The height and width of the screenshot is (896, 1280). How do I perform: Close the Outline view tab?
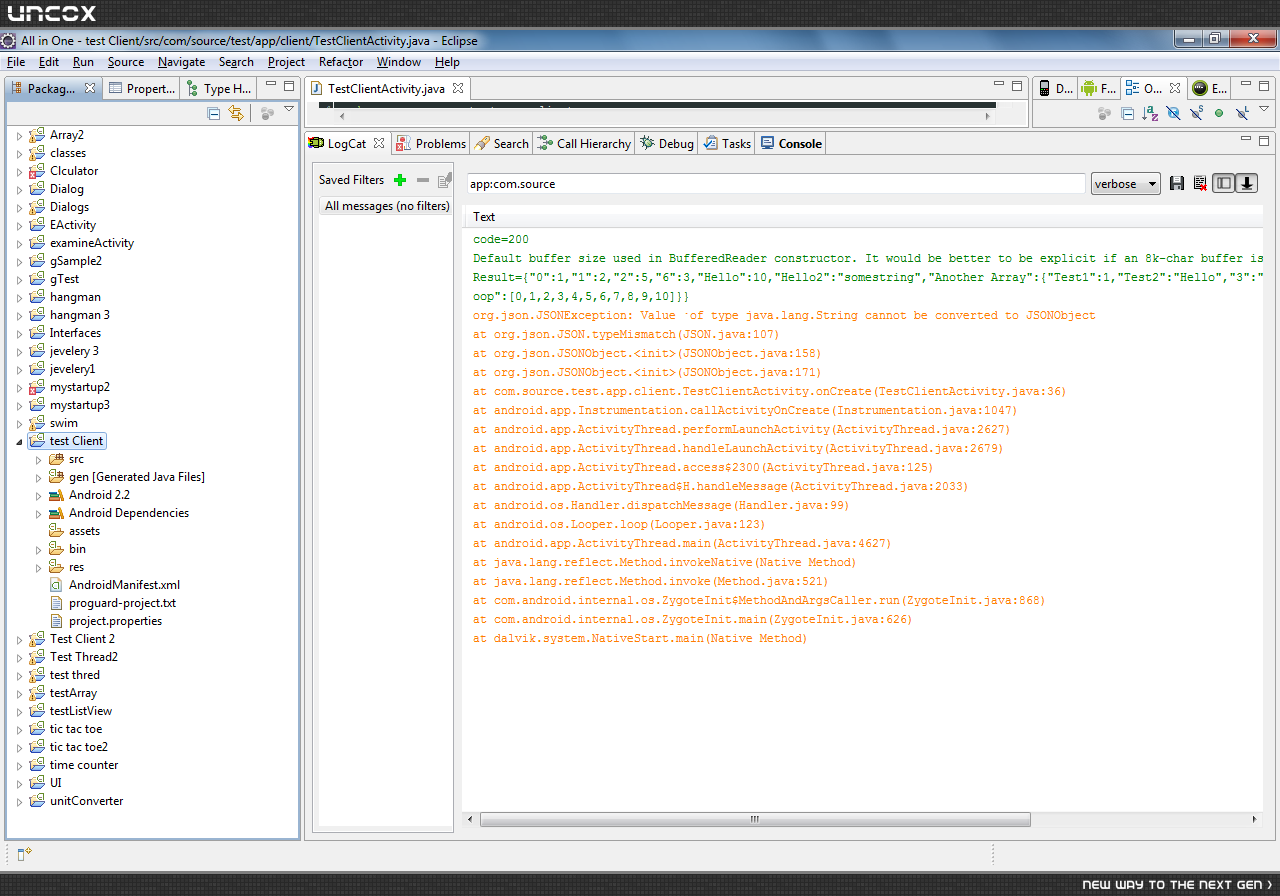[x=1174, y=88]
